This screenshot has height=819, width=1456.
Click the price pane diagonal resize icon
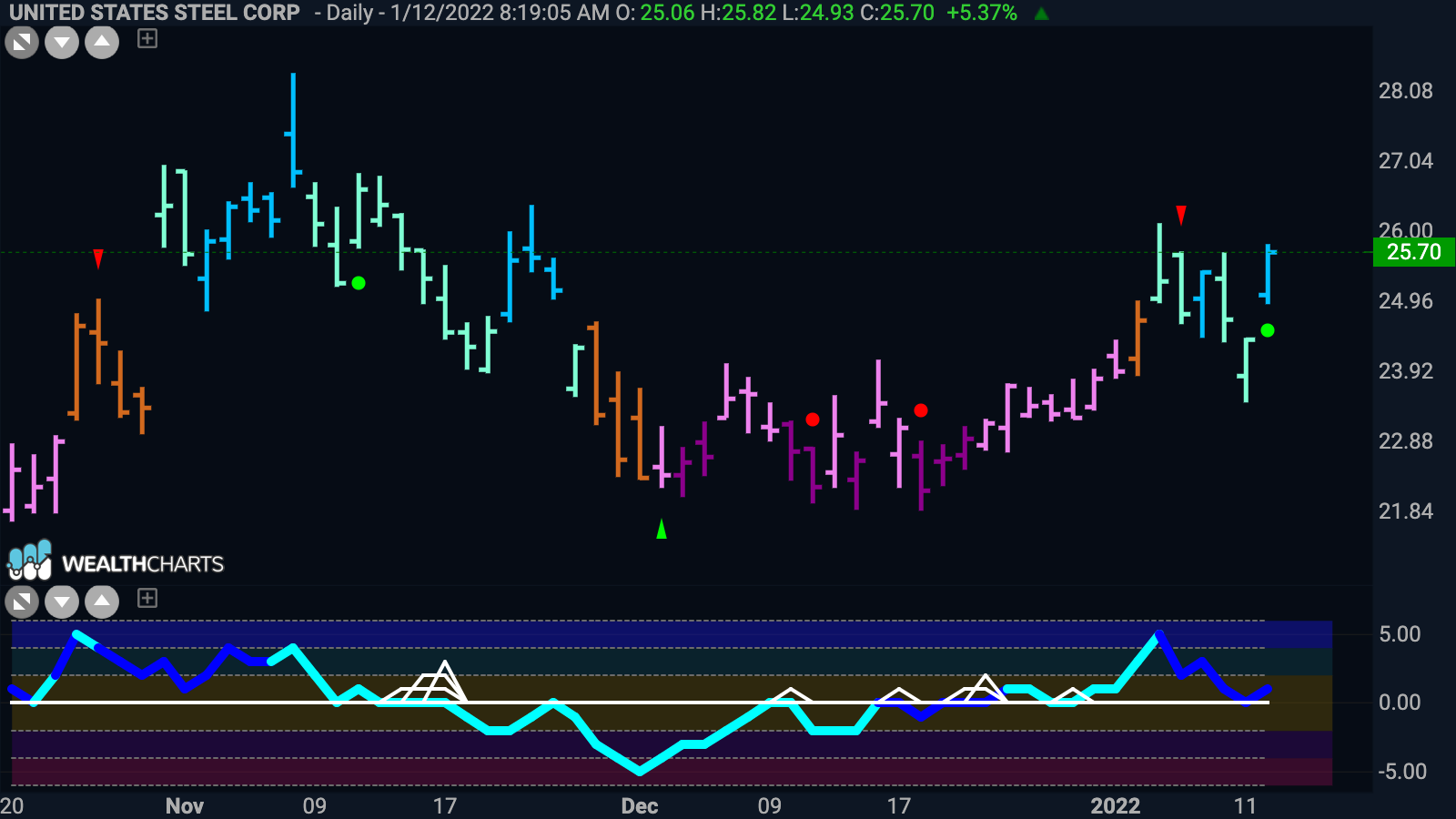pyautogui.click(x=22, y=42)
